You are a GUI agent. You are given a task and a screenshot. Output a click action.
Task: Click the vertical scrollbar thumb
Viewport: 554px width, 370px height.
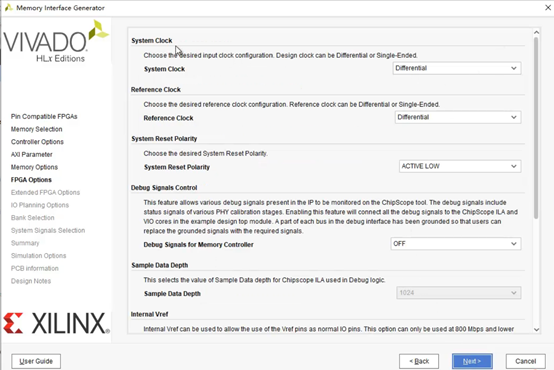click(x=536, y=128)
